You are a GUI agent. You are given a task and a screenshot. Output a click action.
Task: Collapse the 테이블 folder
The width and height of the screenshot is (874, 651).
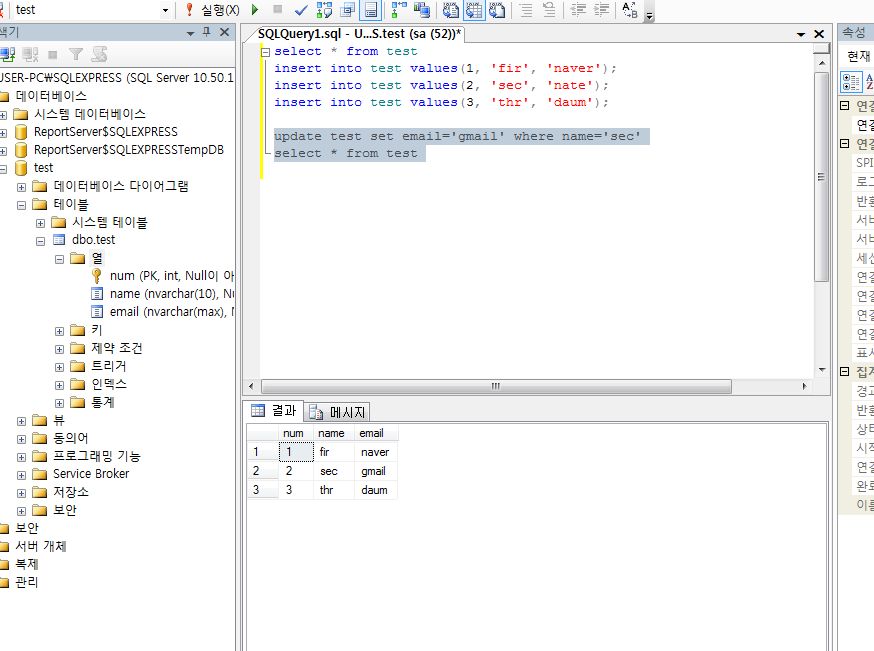[x=21, y=205]
